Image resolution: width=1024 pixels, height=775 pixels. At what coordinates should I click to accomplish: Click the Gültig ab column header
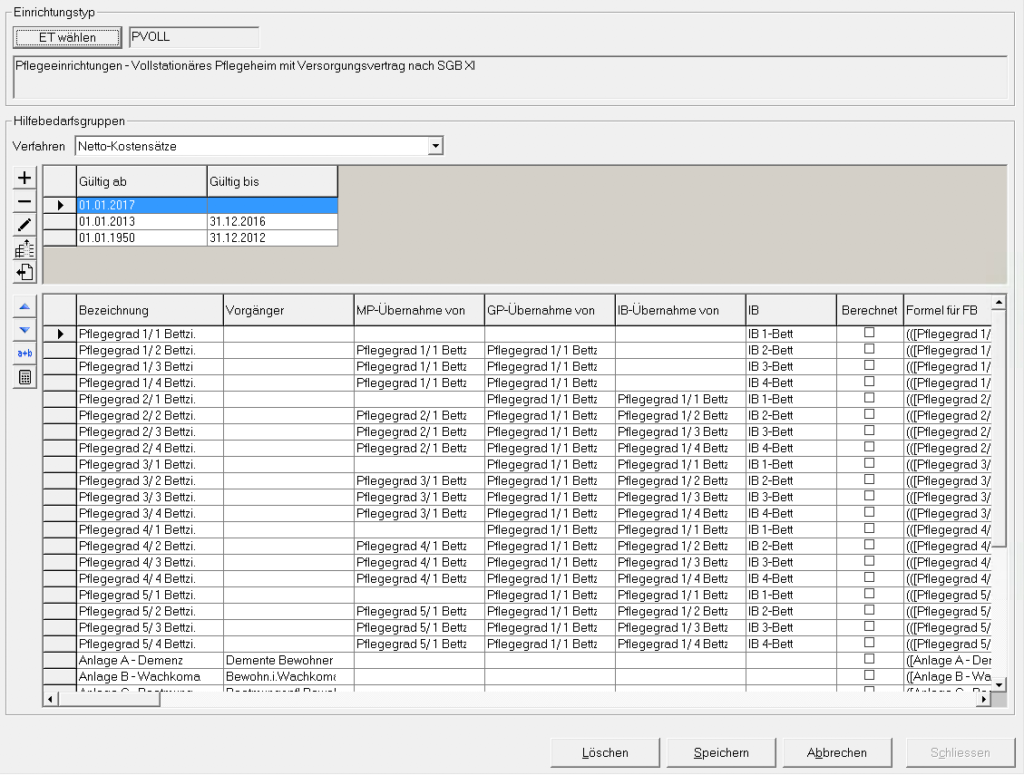tap(141, 182)
